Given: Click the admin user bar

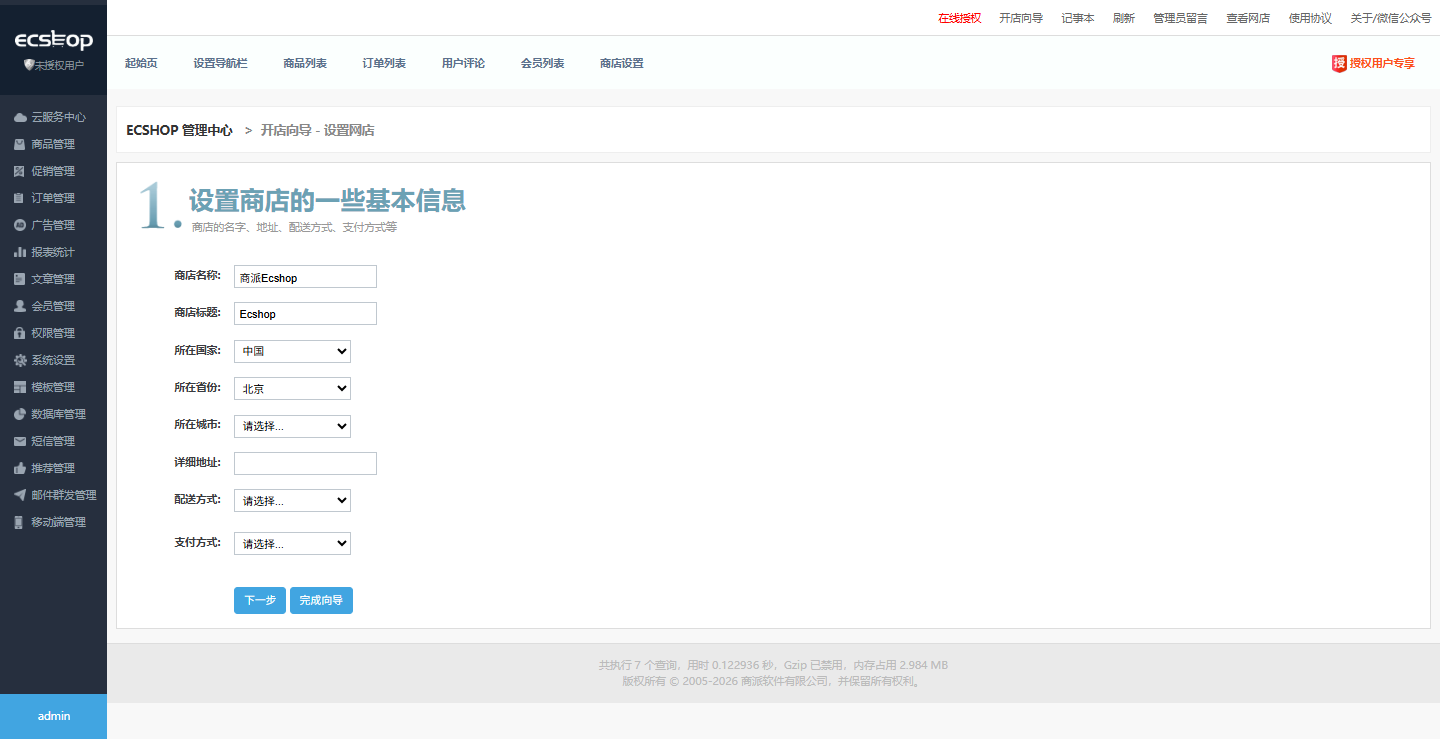Looking at the screenshot, I should pyautogui.click(x=53, y=716).
